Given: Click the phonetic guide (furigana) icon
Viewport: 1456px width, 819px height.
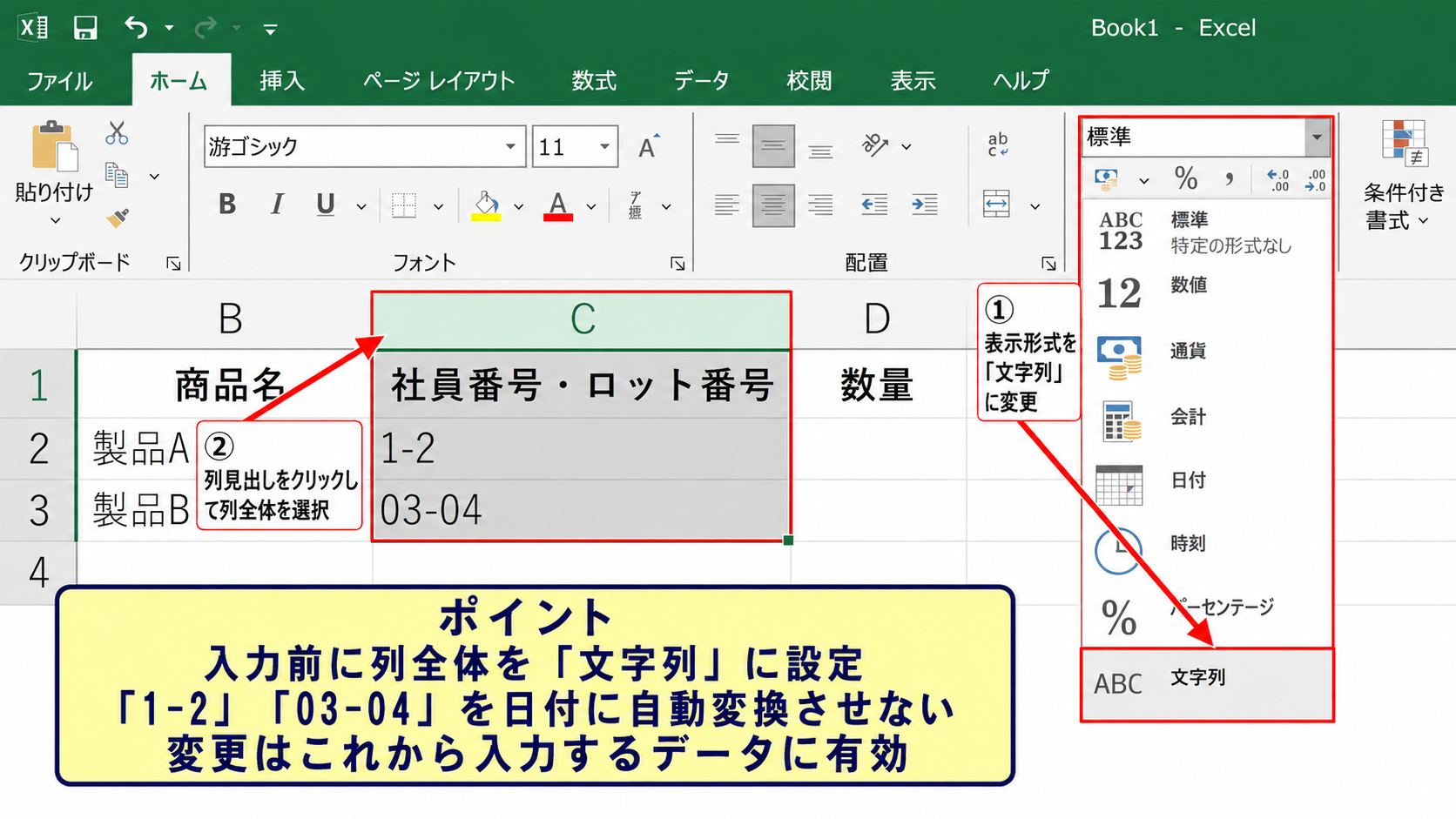Looking at the screenshot, I should 636,205.
